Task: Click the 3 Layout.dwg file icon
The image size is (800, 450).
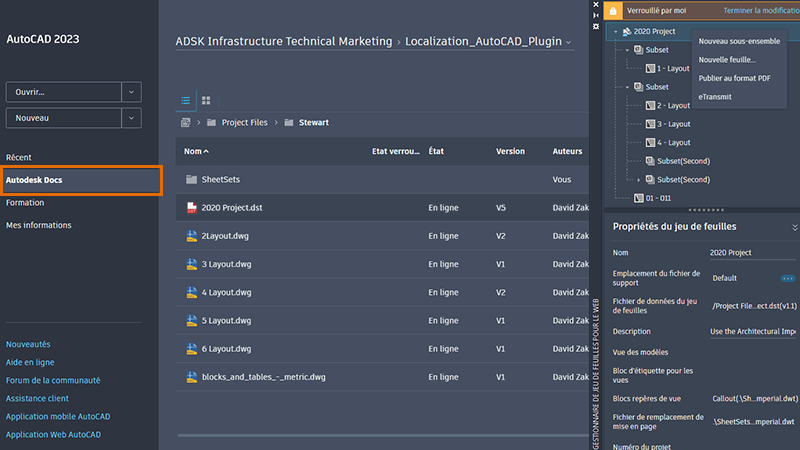Action: tap(192, 265)
